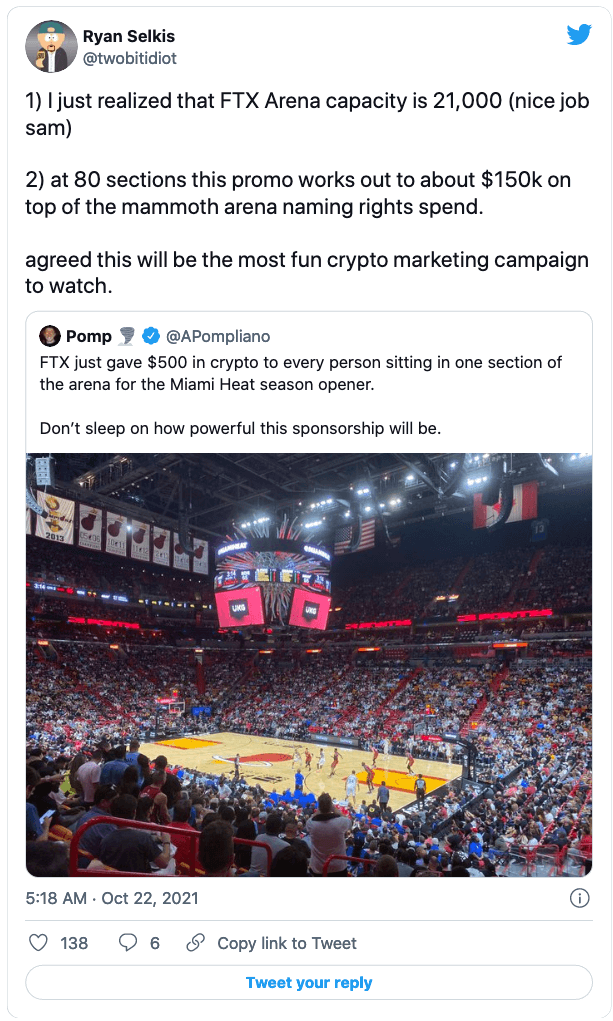Click the chain link icon
613x1021 pixels.
197,943
